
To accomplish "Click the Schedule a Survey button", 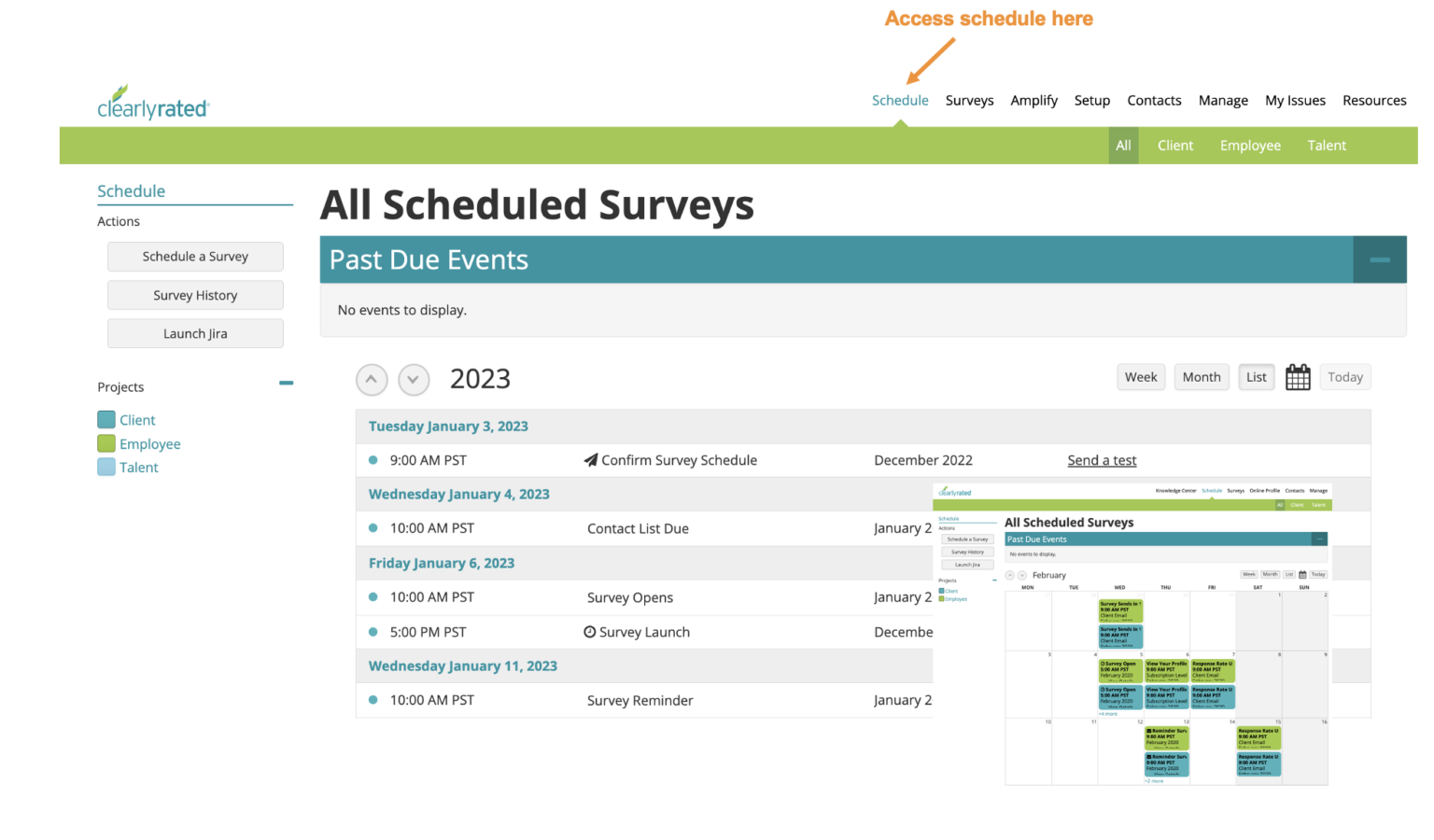I will coord(195,256).
